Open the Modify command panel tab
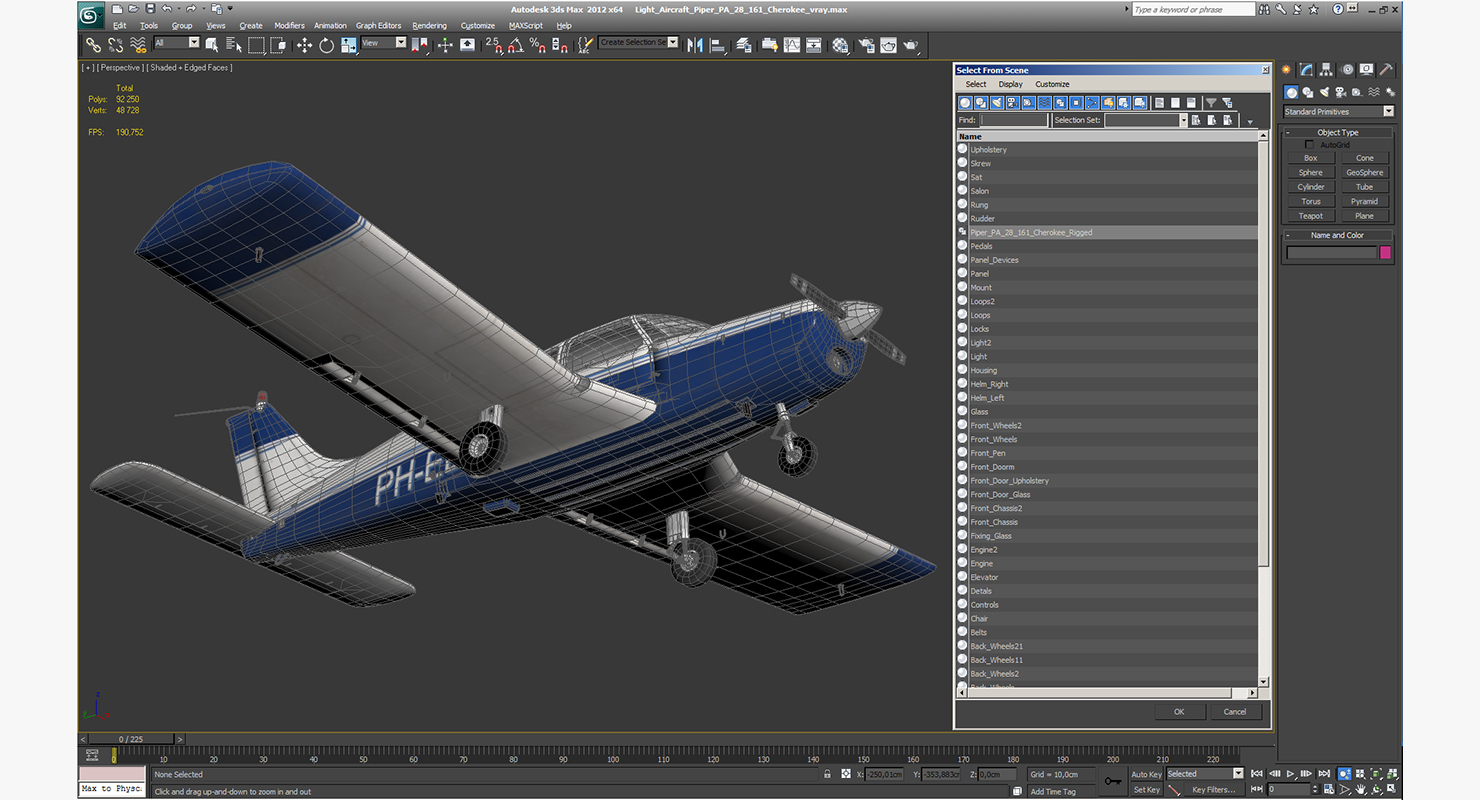The height and width of the screenshot is (800, 1480). coord(1307,69)
